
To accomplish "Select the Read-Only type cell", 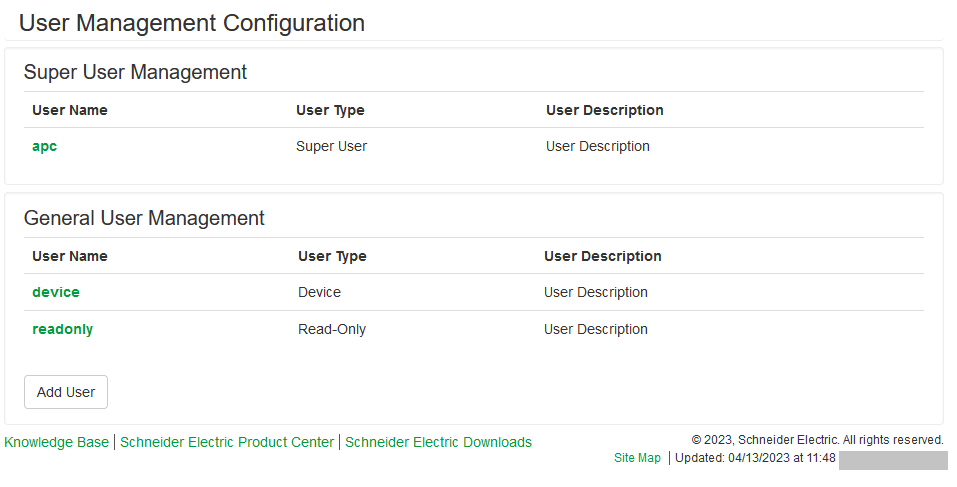I will [332, 330].
